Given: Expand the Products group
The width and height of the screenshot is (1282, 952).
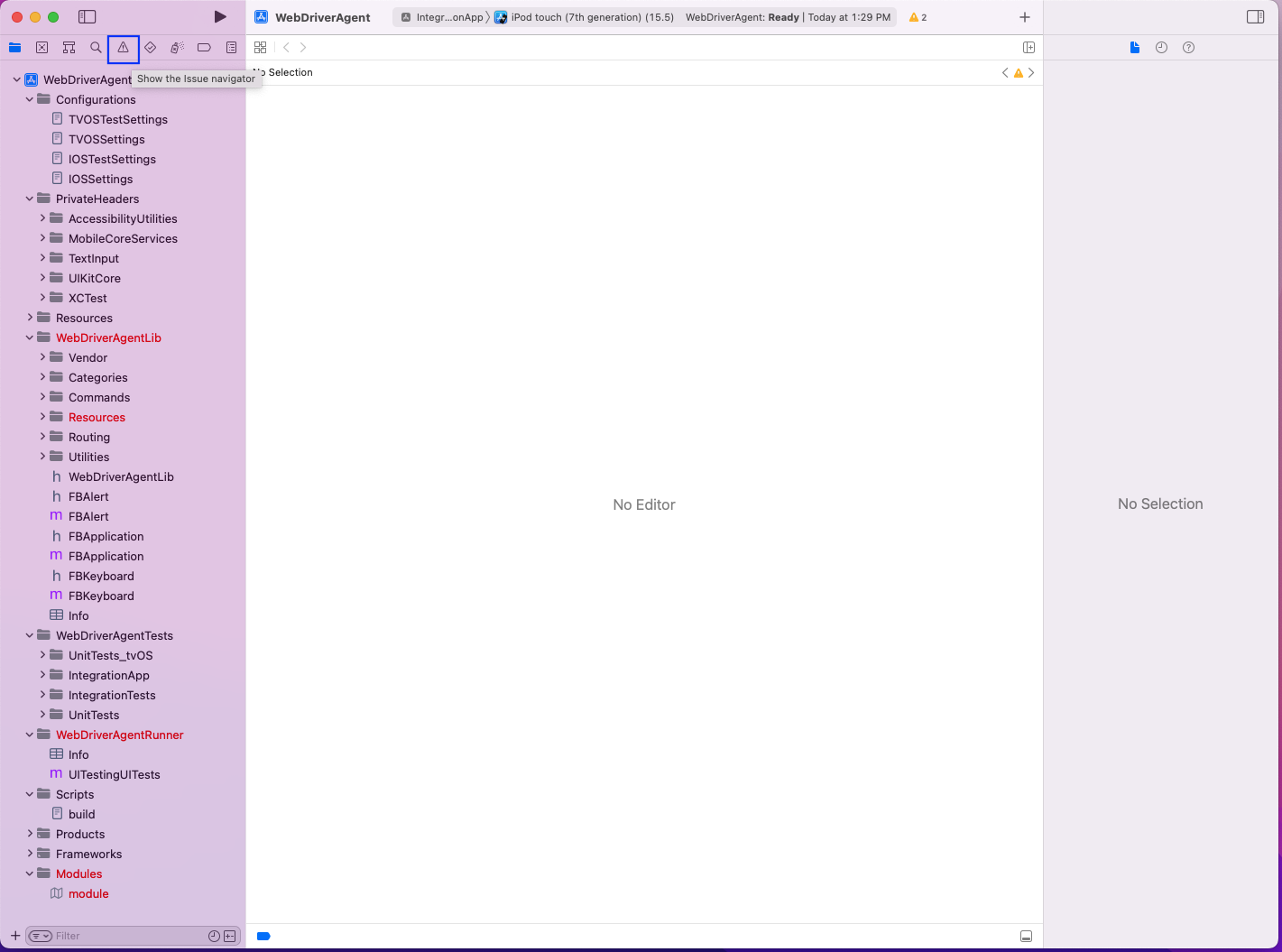Looking at the screenshot, I should (30, 834).
